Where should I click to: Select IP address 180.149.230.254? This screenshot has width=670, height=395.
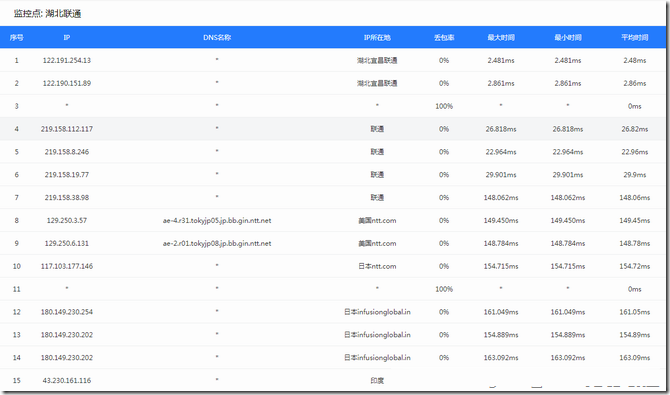click(x=67, y=312)
